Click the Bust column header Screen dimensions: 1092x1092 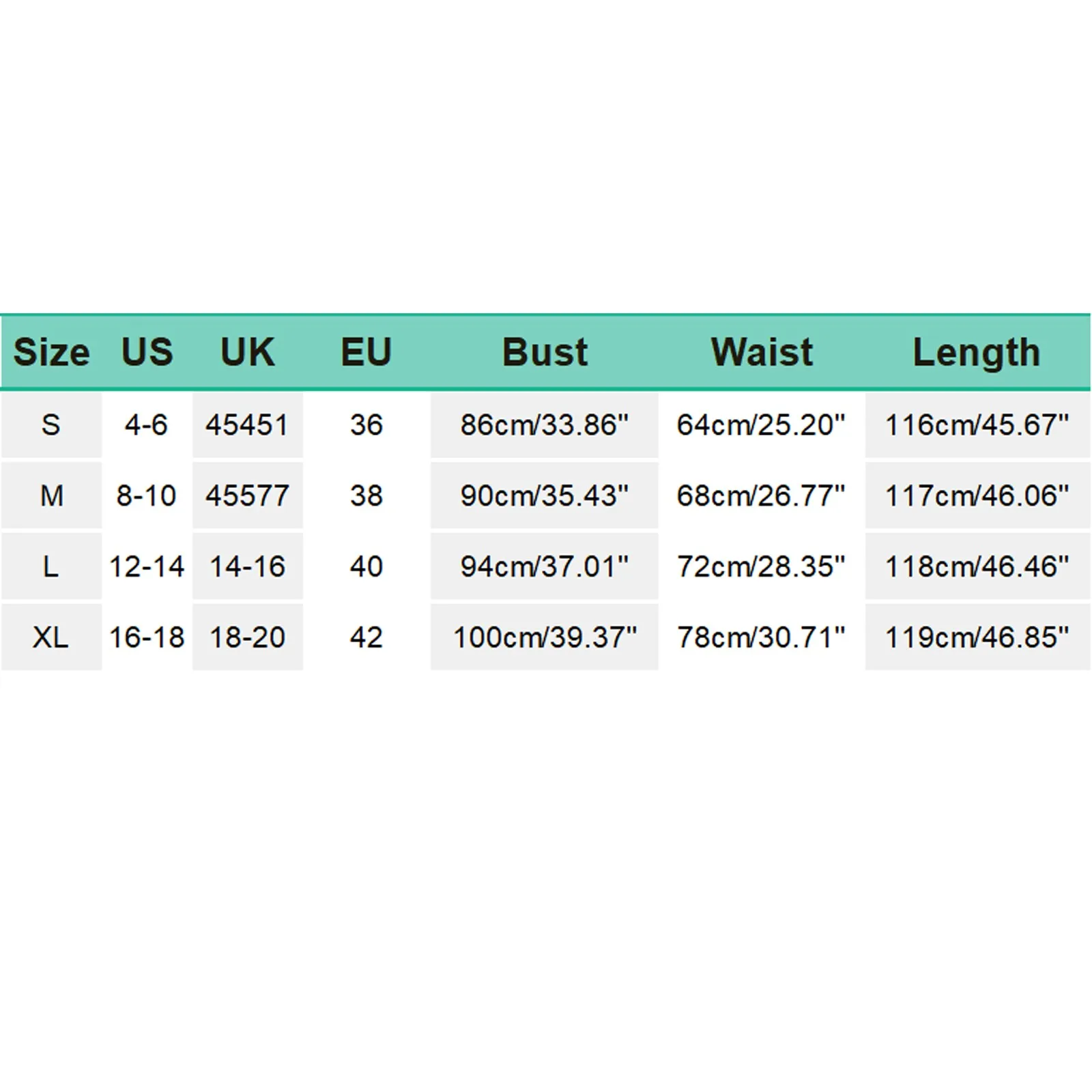544,352
